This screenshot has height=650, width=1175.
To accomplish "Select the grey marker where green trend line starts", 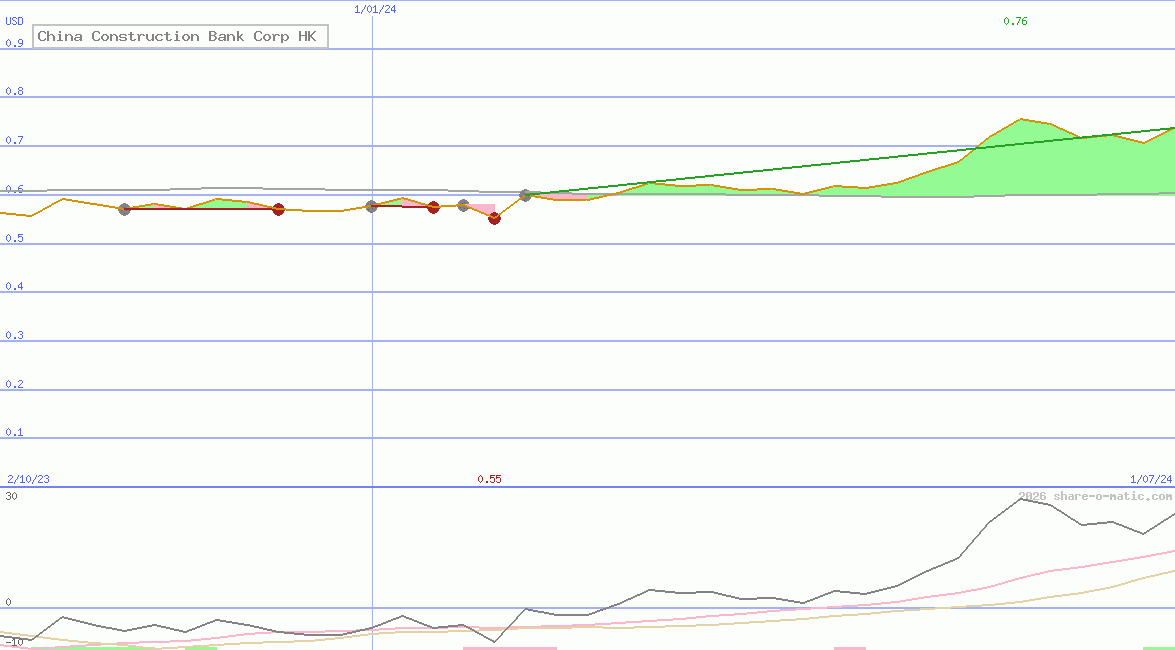I will [x=526, y=195].
